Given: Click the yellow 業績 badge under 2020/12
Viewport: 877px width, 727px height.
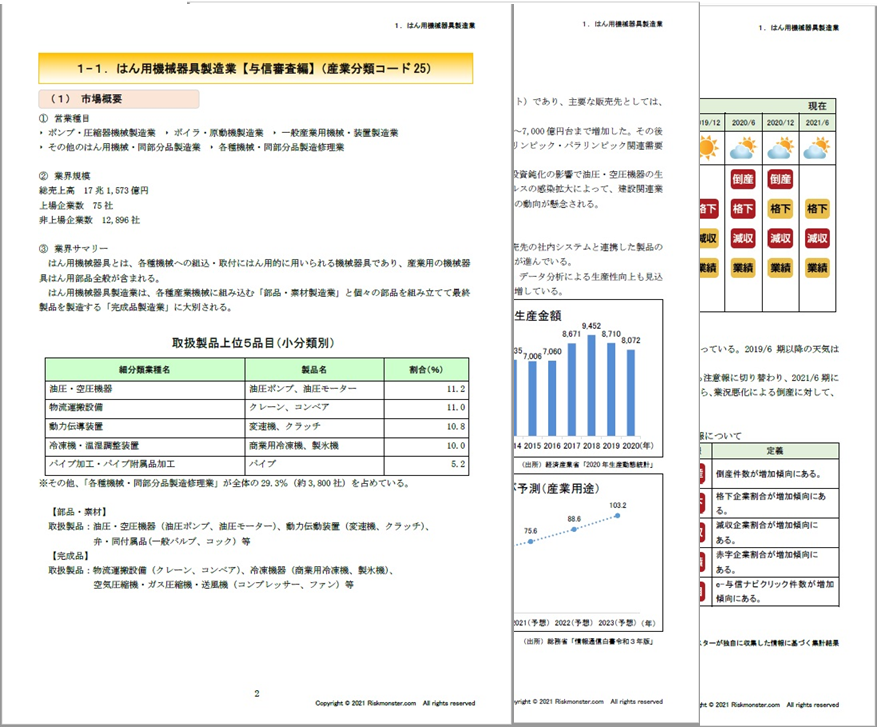Looking at the screenshot, I should click(x=779, y=267).
